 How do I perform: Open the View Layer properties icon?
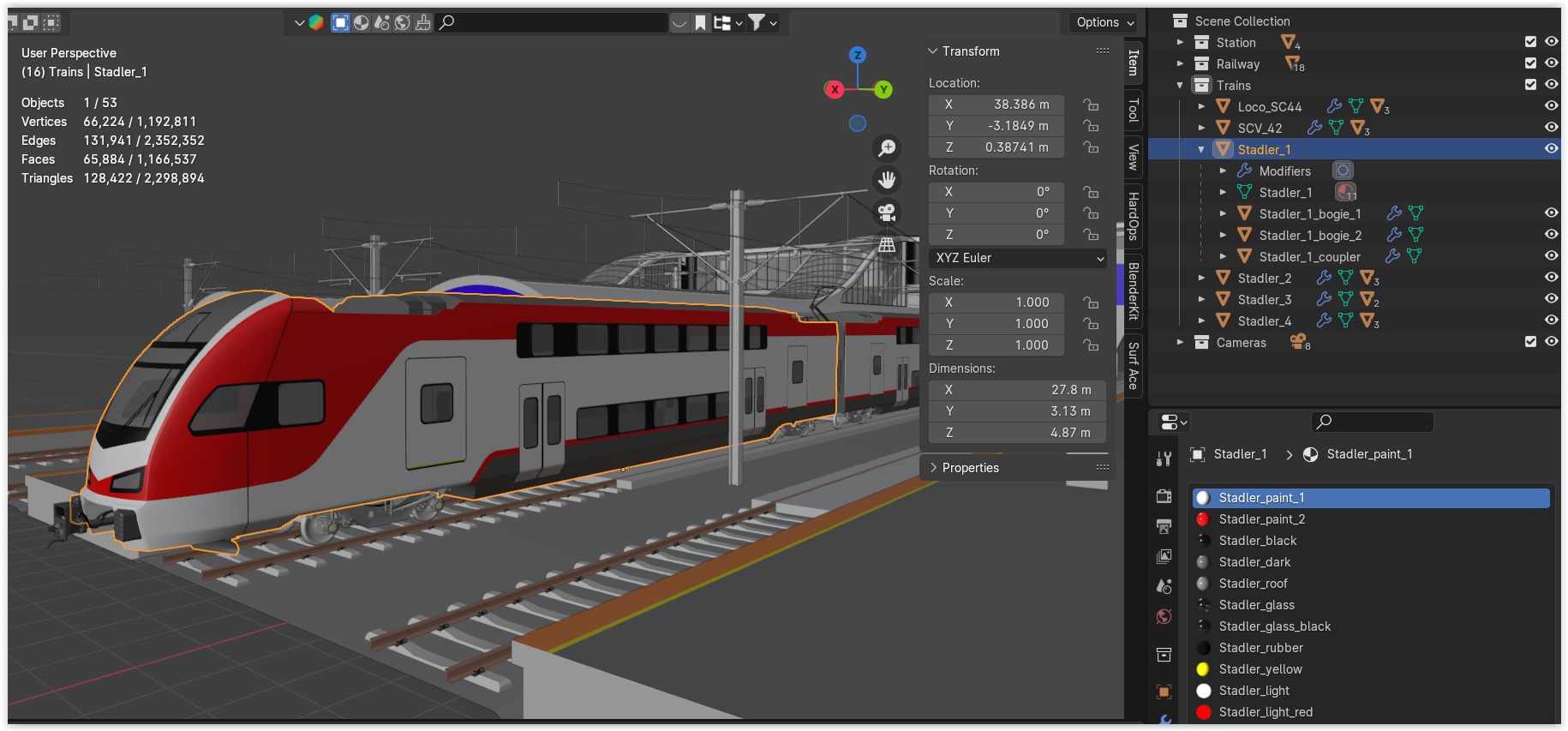tap(1164, 556)
